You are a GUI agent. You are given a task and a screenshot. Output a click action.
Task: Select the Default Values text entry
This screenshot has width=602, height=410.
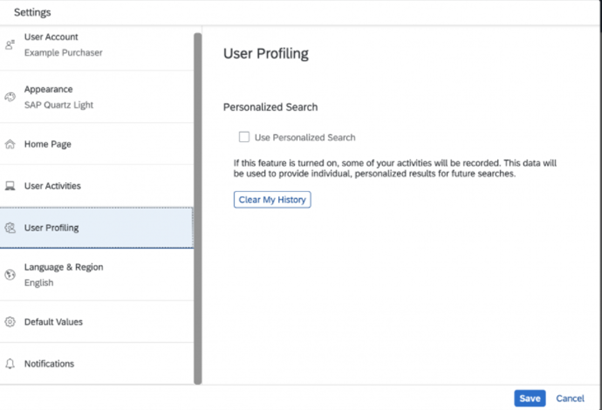(x=53, y=322)
